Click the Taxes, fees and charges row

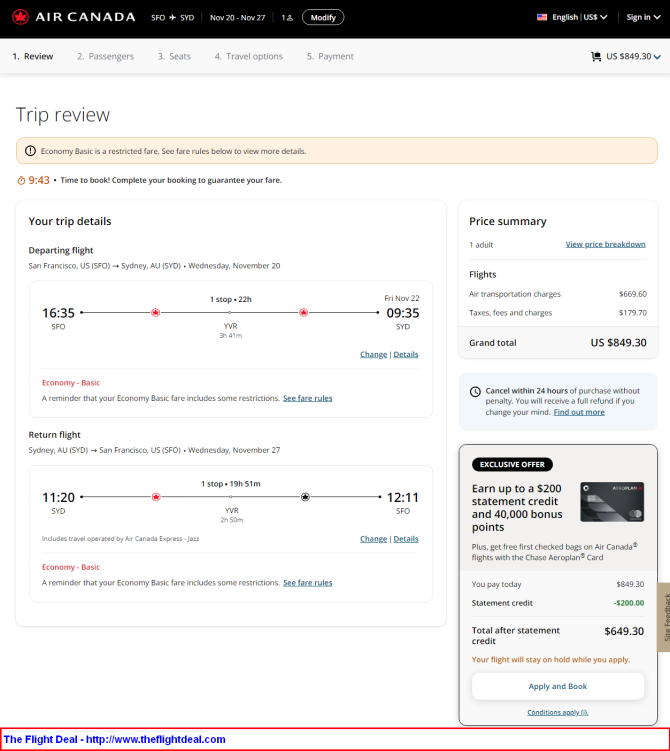558,313
